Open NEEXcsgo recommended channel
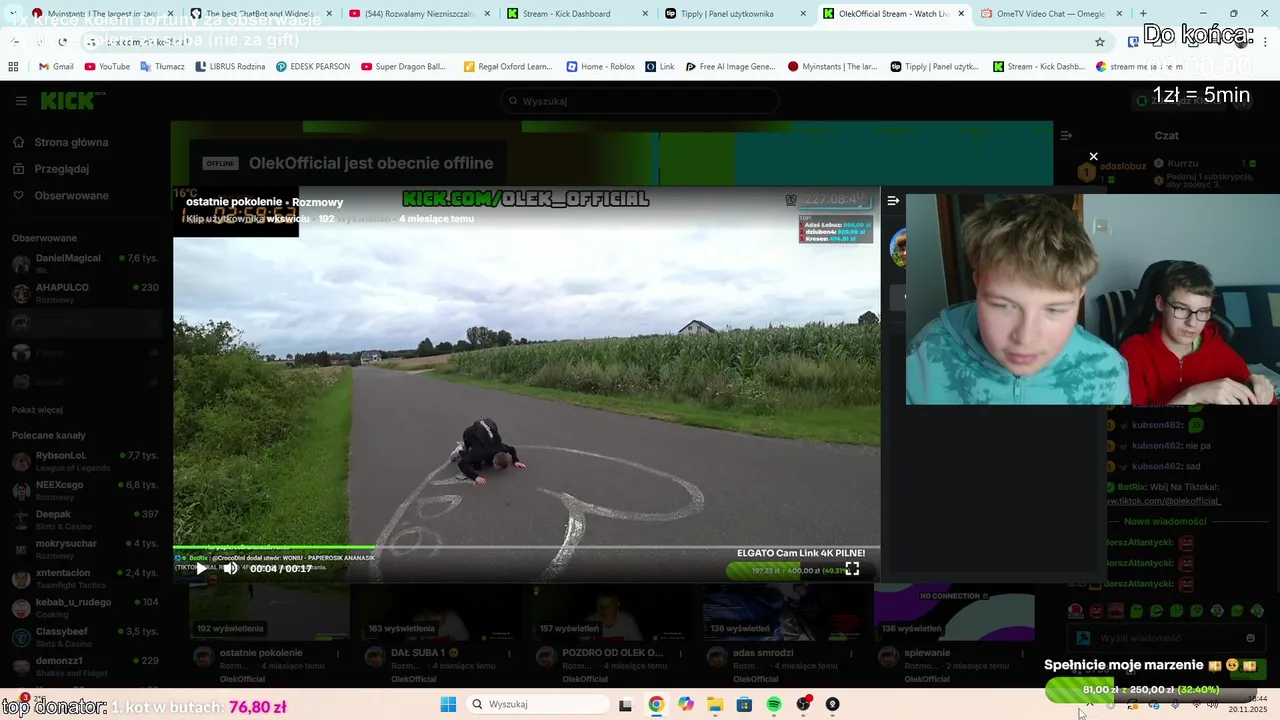Screen dimensions: 1280x720 (85, 489)
